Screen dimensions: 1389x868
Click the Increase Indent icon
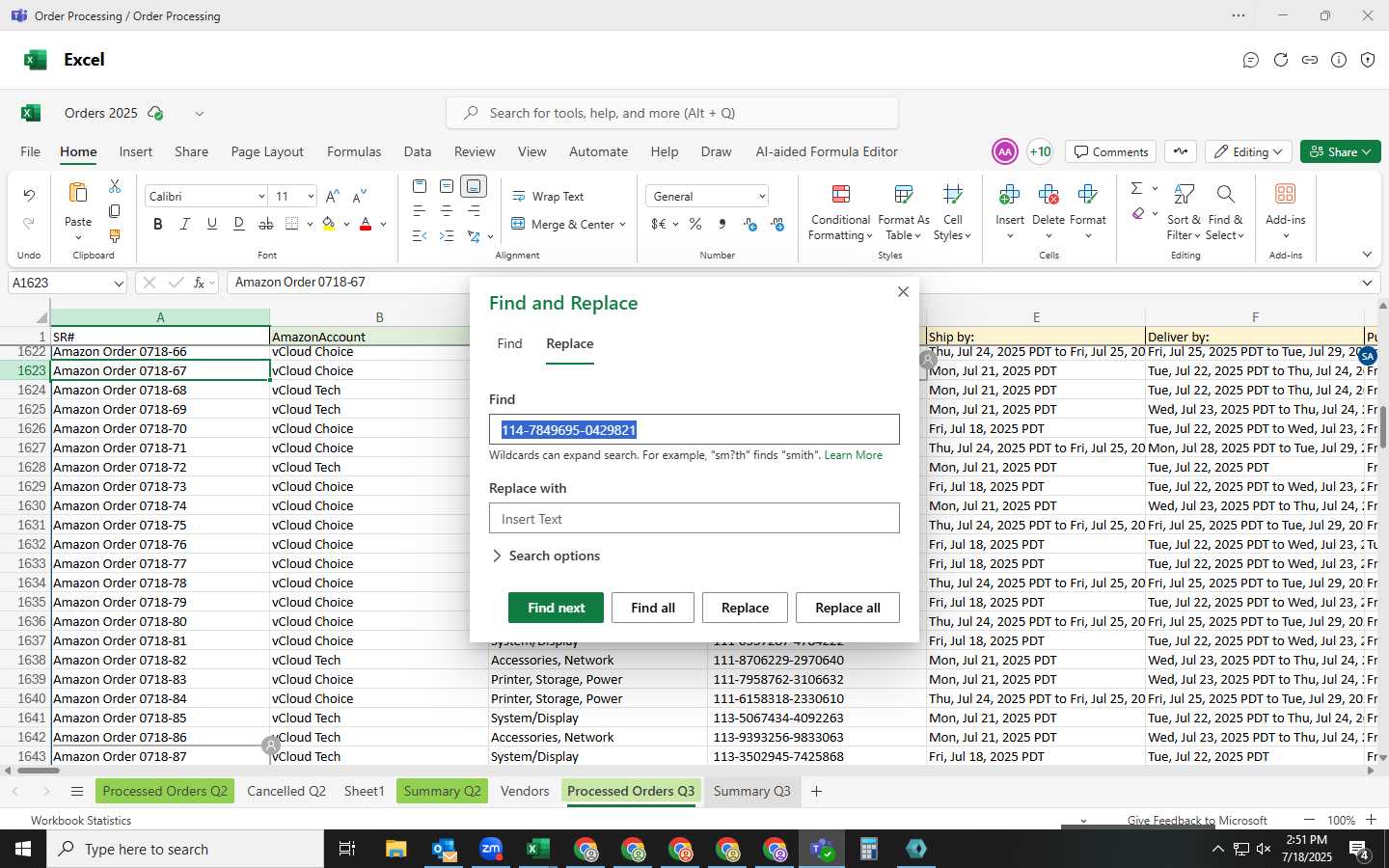[x=446, y=235]
